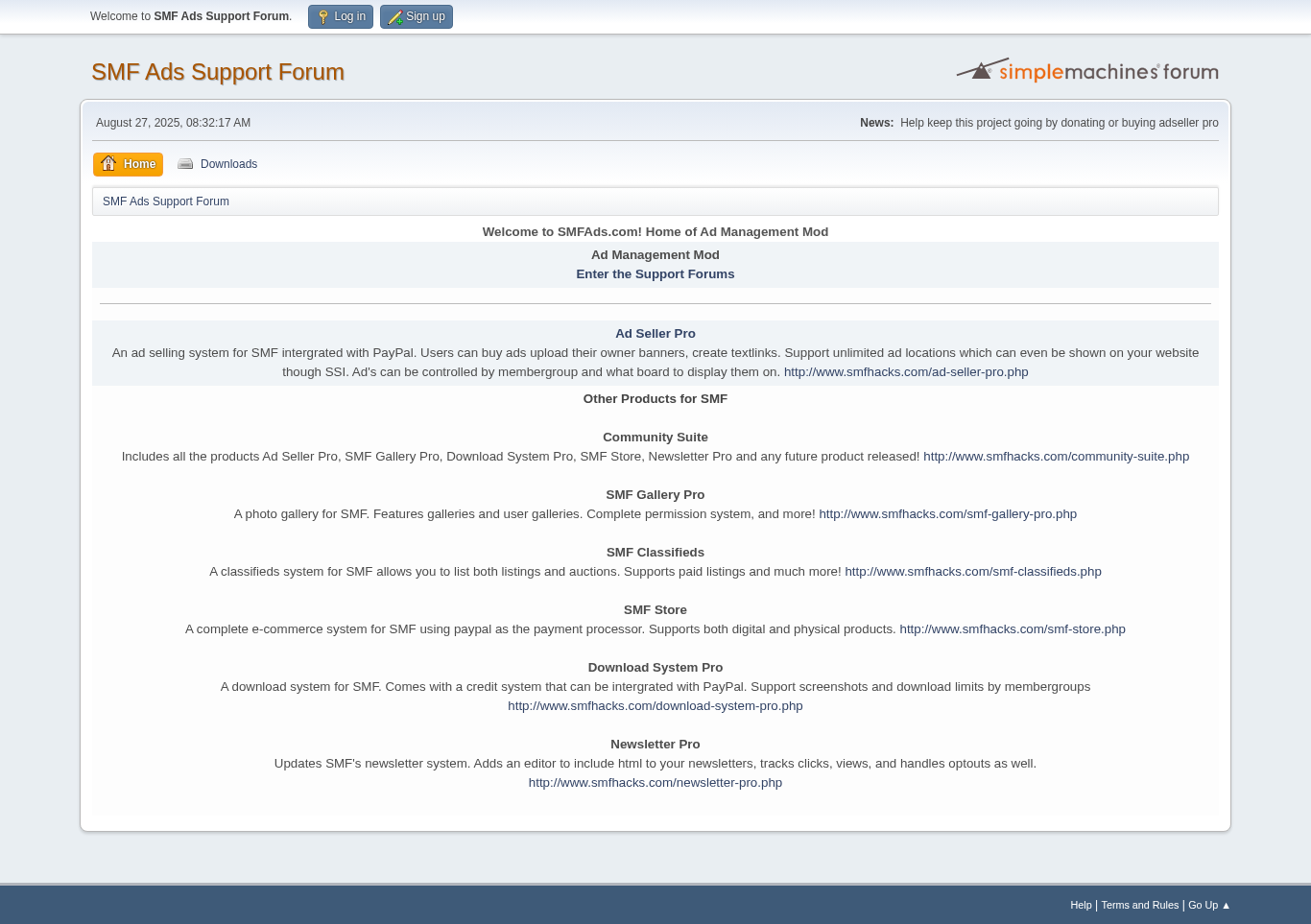This screenshot has width=1311, height=924.
Task: Open the Terms and Rules footer link
Action: click(x=1139, y=905)
